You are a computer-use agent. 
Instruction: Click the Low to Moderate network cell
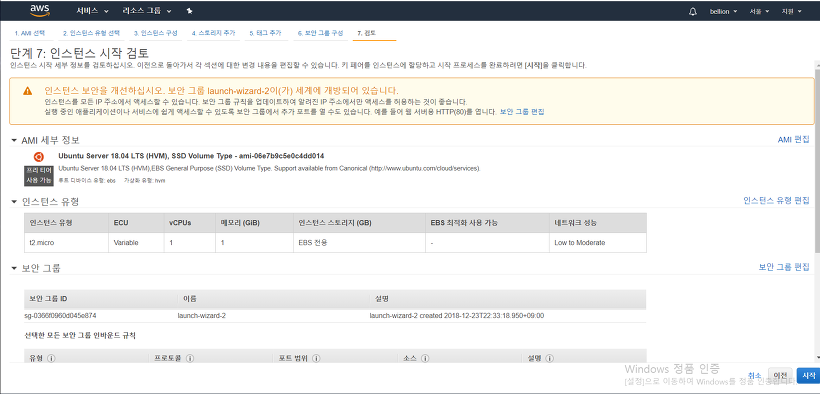pyautogui.click(x=598, y=243)
